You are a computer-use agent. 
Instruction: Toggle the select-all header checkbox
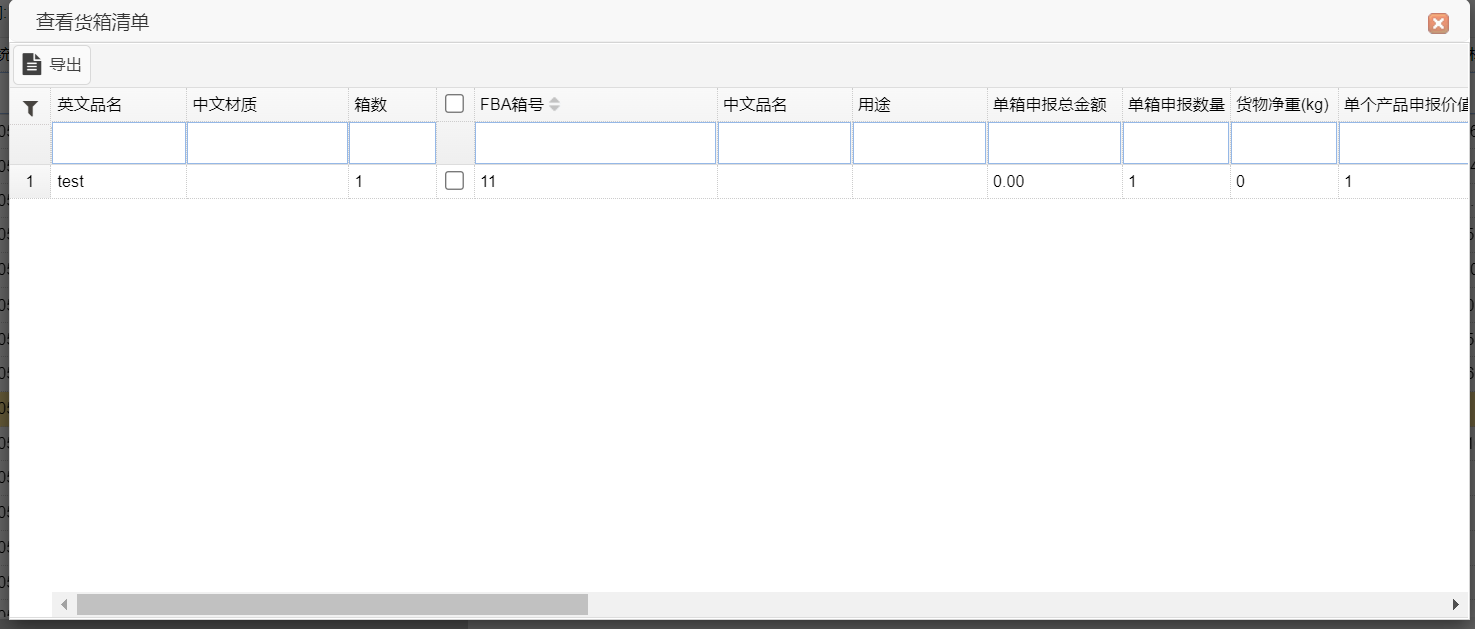coord(454,103)
